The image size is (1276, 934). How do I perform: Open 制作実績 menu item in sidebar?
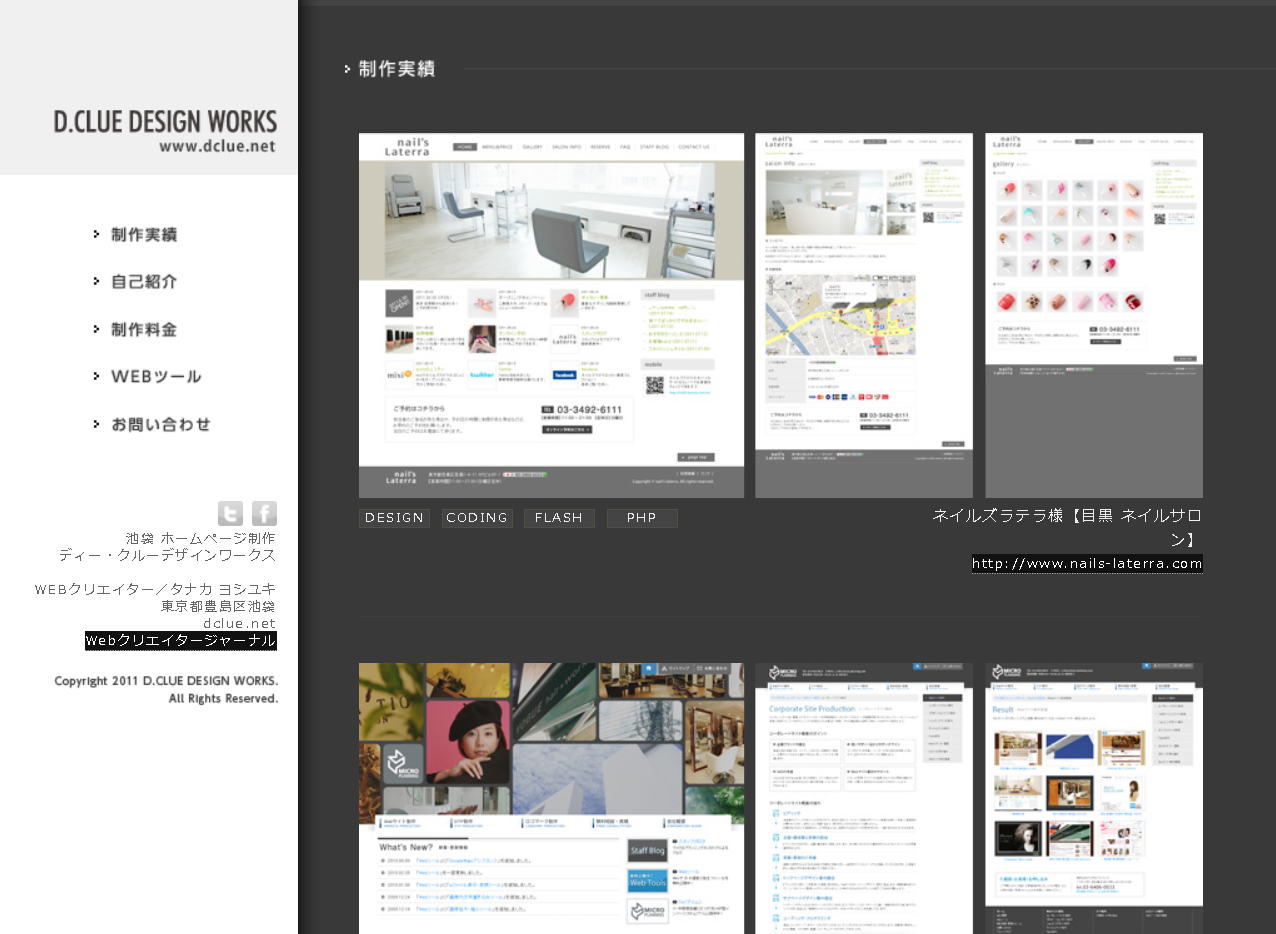point(144,235)
